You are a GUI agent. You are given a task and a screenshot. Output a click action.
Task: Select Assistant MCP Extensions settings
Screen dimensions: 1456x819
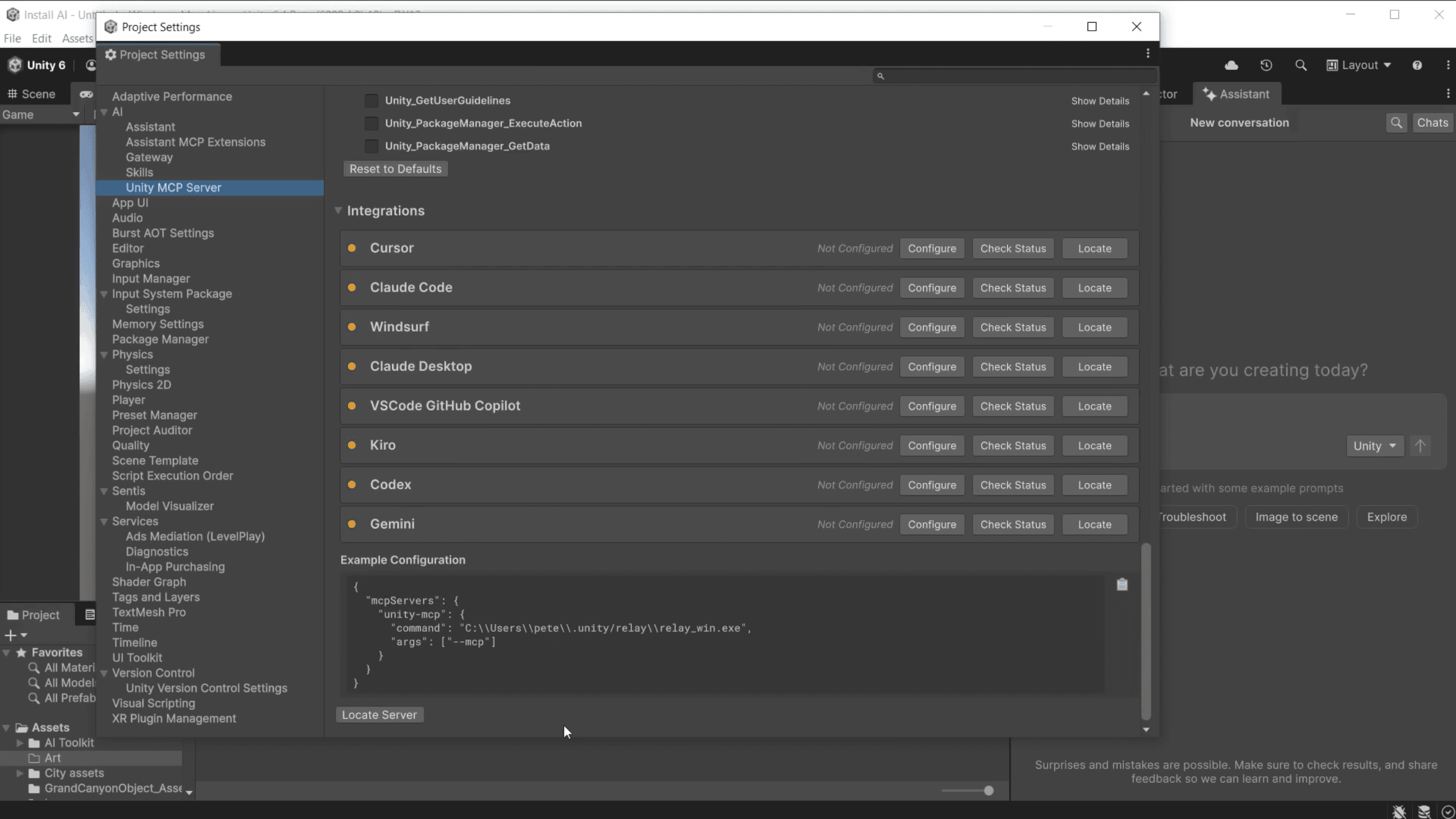(x=195, y=142)
